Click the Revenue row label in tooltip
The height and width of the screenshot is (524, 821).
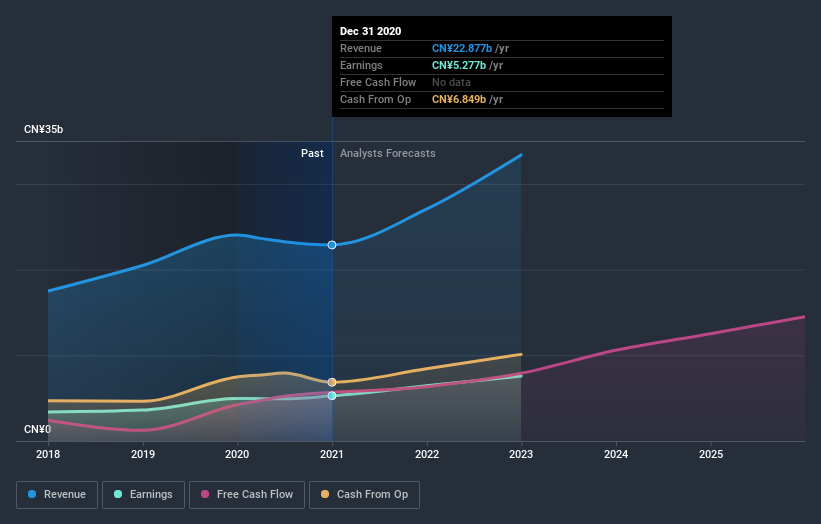pos(361,48)
